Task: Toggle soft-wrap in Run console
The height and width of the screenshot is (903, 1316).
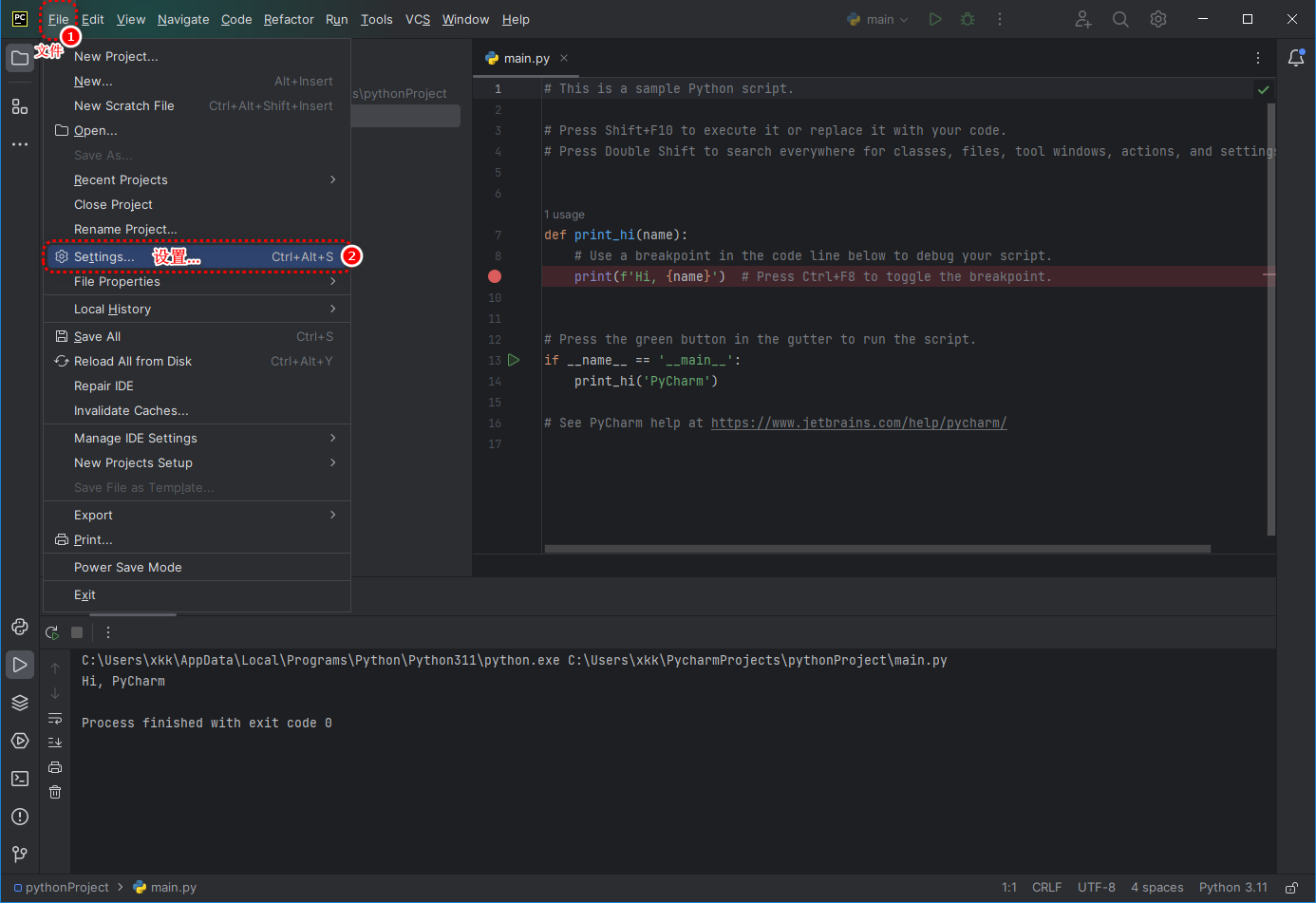Action: pyautogui.click(x=55, y=718)
